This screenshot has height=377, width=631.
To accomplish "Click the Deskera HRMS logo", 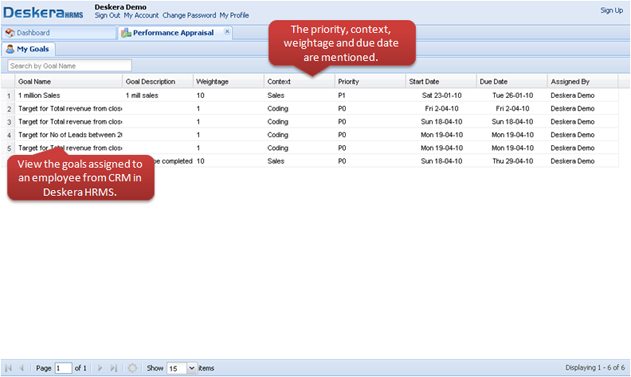I will coord(43,12).
